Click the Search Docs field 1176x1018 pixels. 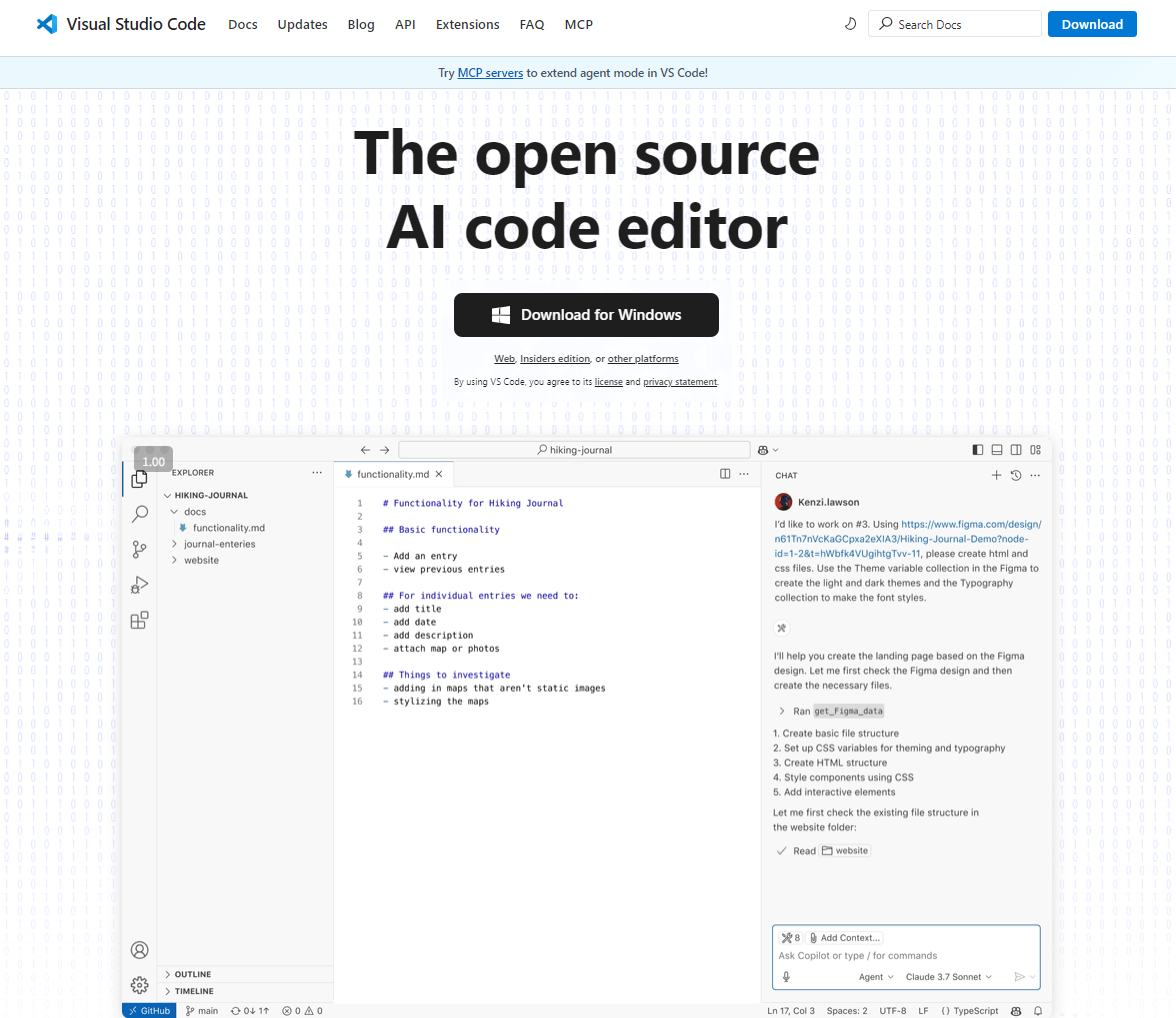(954, 24)
